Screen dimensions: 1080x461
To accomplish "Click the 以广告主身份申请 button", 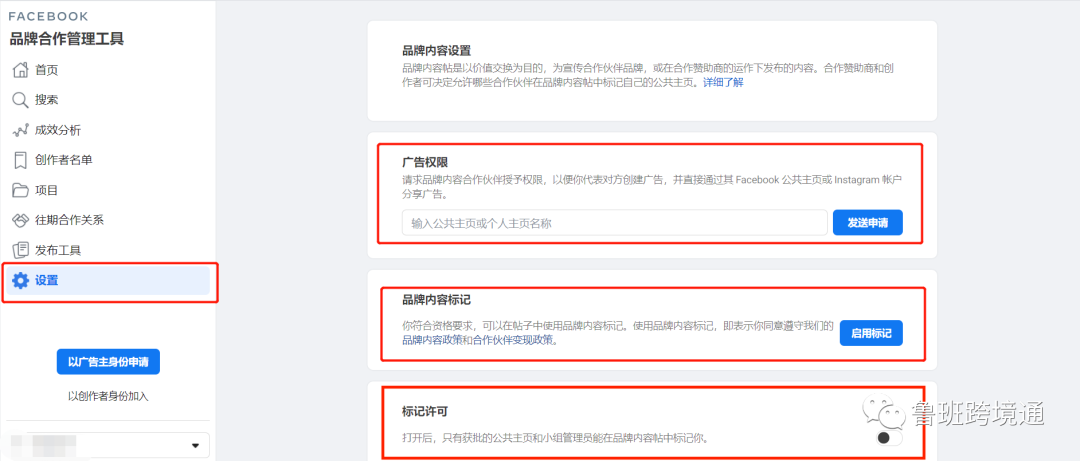I will (x=108, y=362).
